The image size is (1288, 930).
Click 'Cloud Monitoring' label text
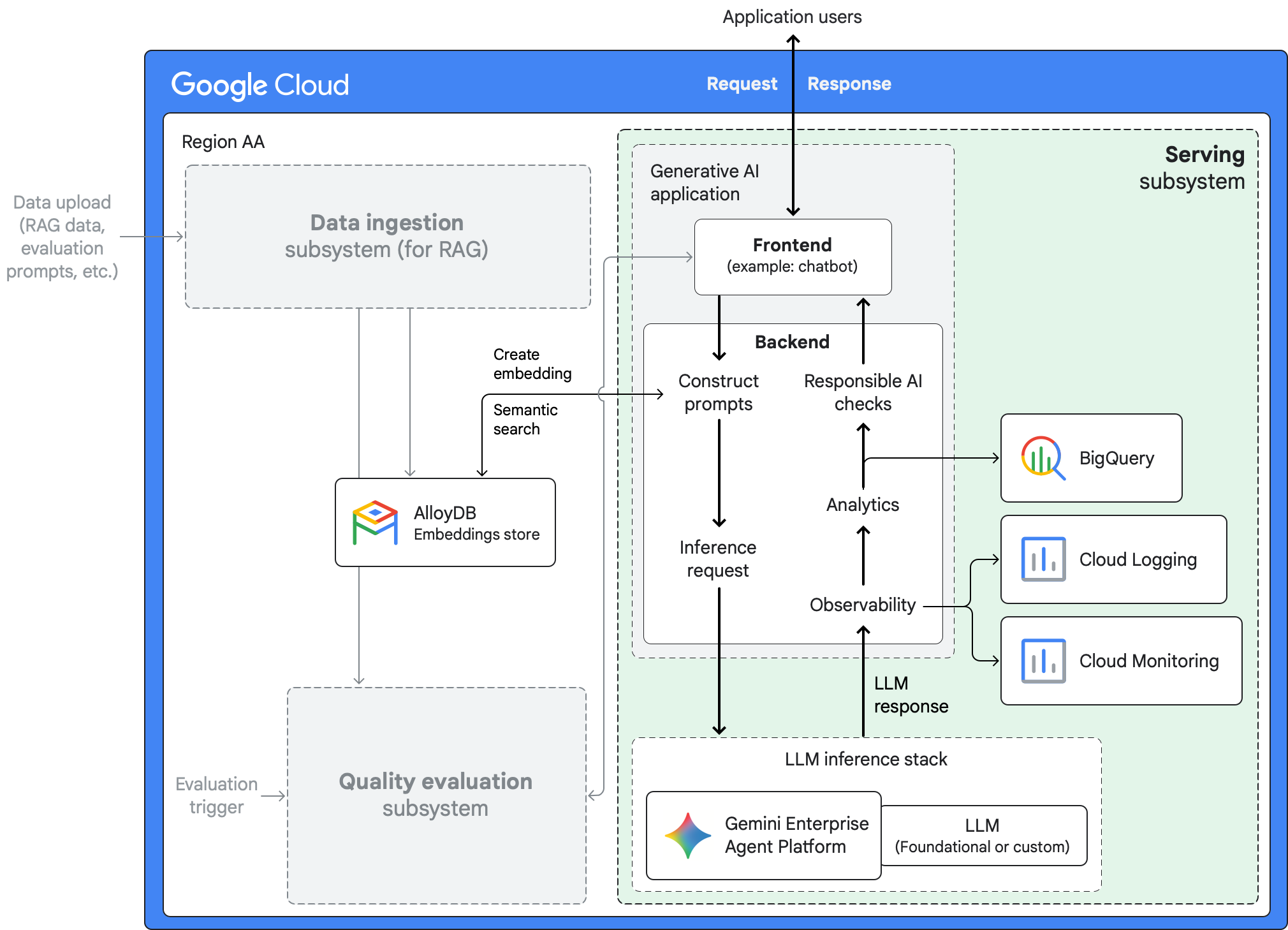tap(1149, 661)
